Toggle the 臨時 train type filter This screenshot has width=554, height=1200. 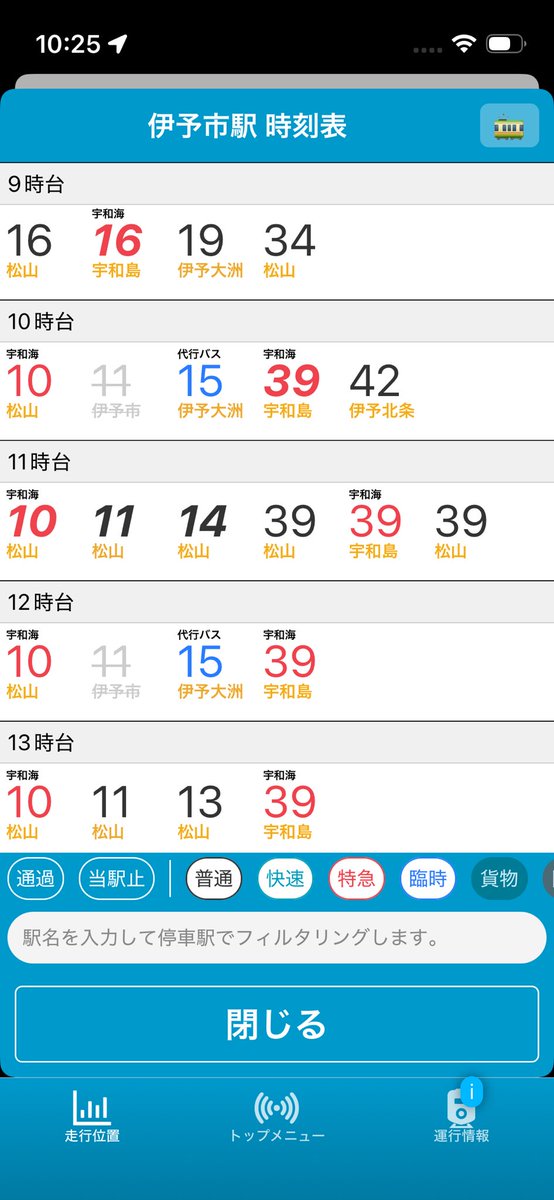click(x=428, y=879)
